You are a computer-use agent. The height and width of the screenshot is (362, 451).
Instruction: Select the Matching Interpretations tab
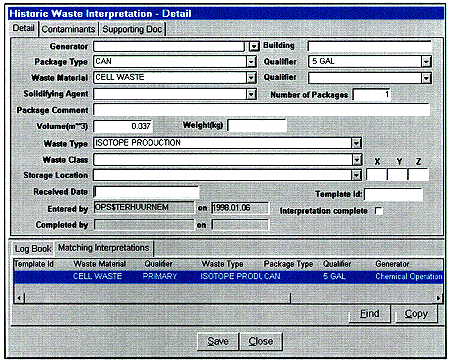click(103, 248)
